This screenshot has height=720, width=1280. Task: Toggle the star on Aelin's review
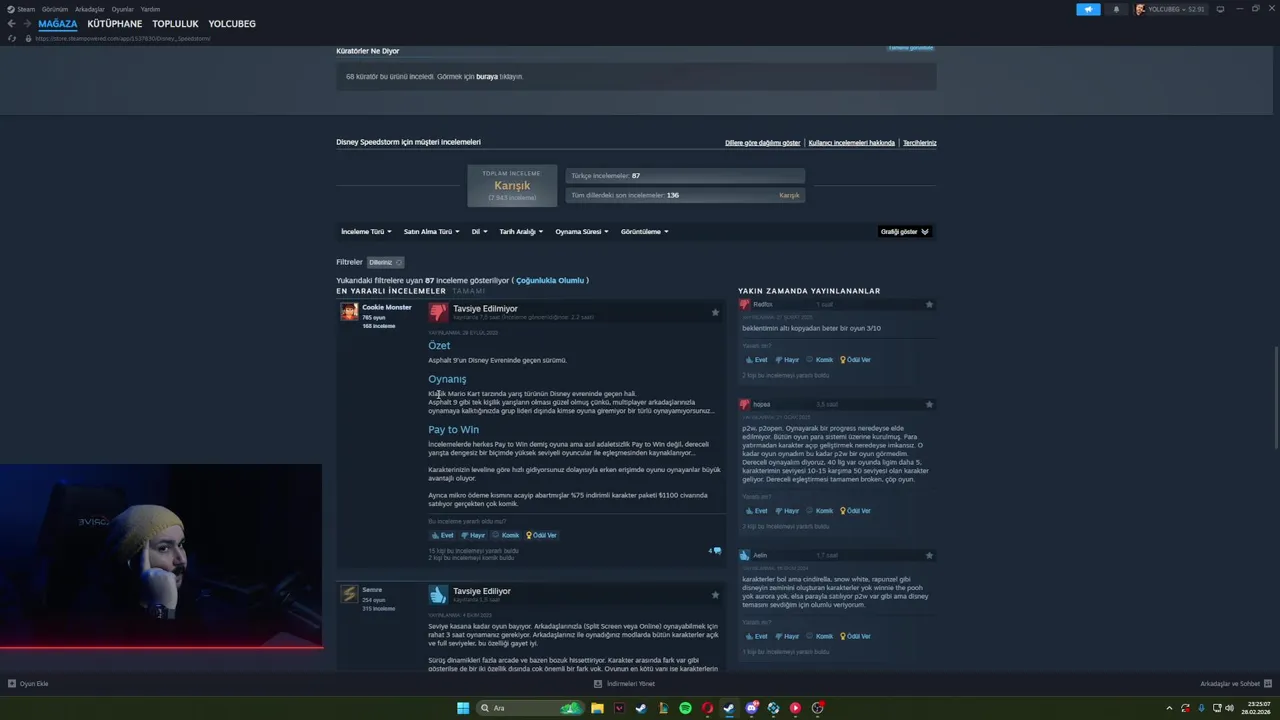(x=929, y=555)
